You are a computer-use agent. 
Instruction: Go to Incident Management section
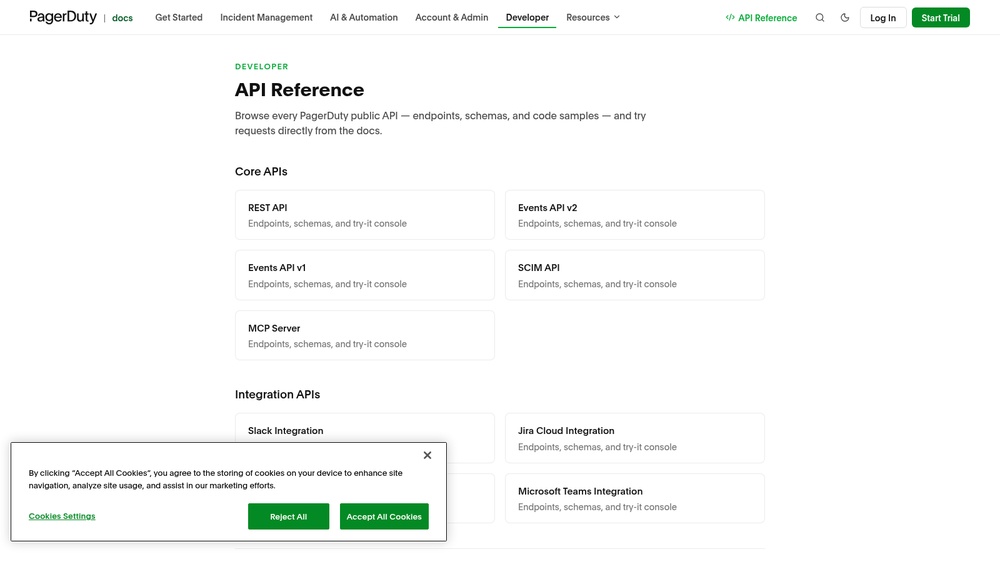pos(266,17)
